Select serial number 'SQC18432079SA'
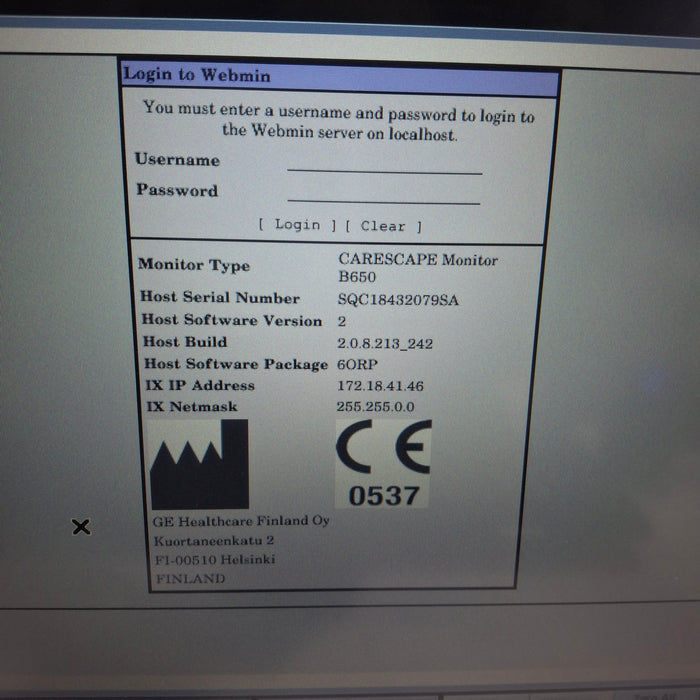Screen dimensions: 700x700 [x=398, y=299]
